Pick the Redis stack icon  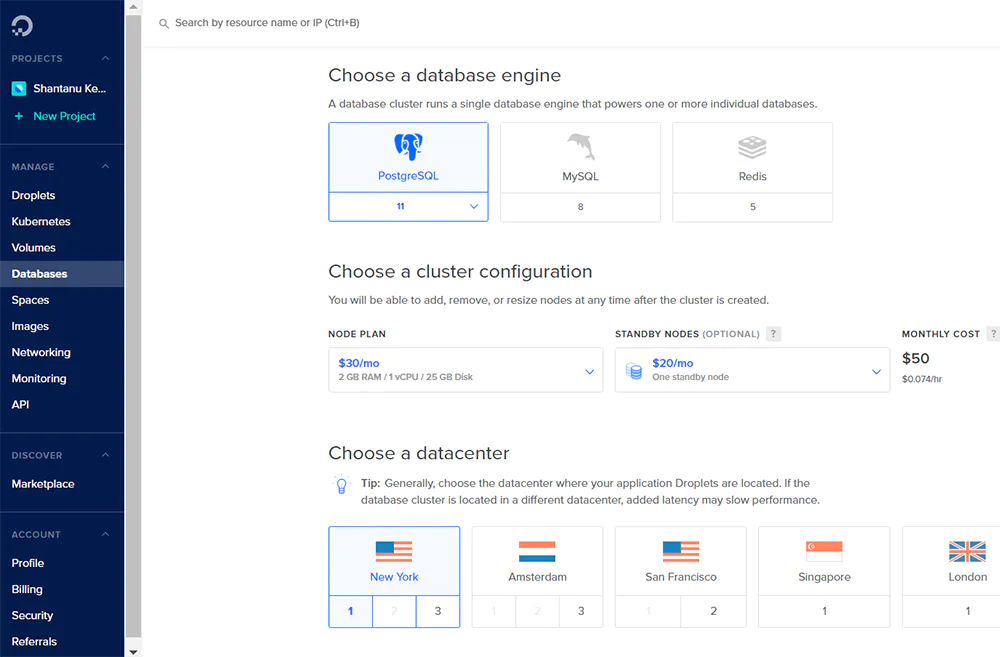(752, 147)
